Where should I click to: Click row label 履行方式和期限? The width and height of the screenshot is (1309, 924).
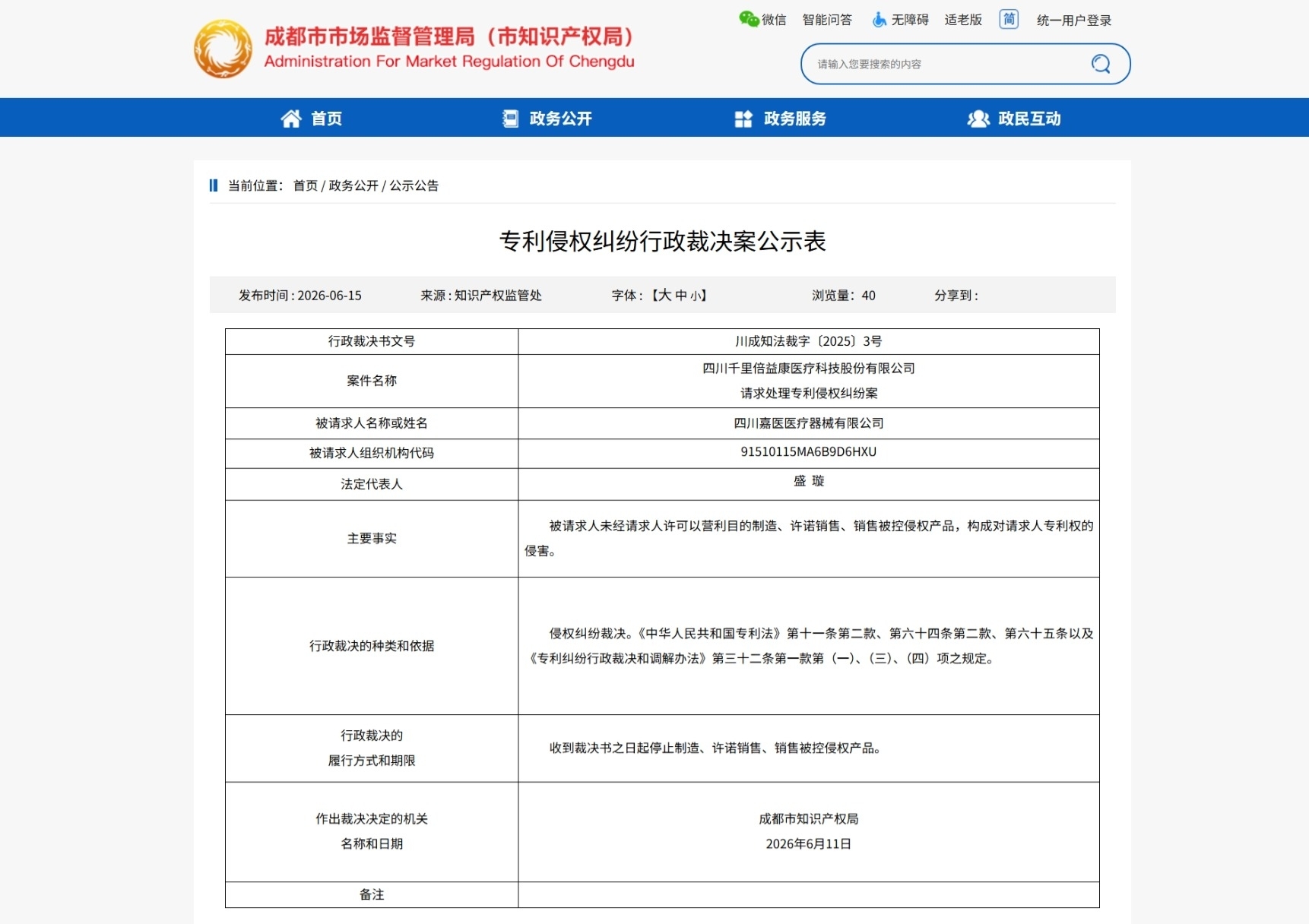(x=372, y=761)
